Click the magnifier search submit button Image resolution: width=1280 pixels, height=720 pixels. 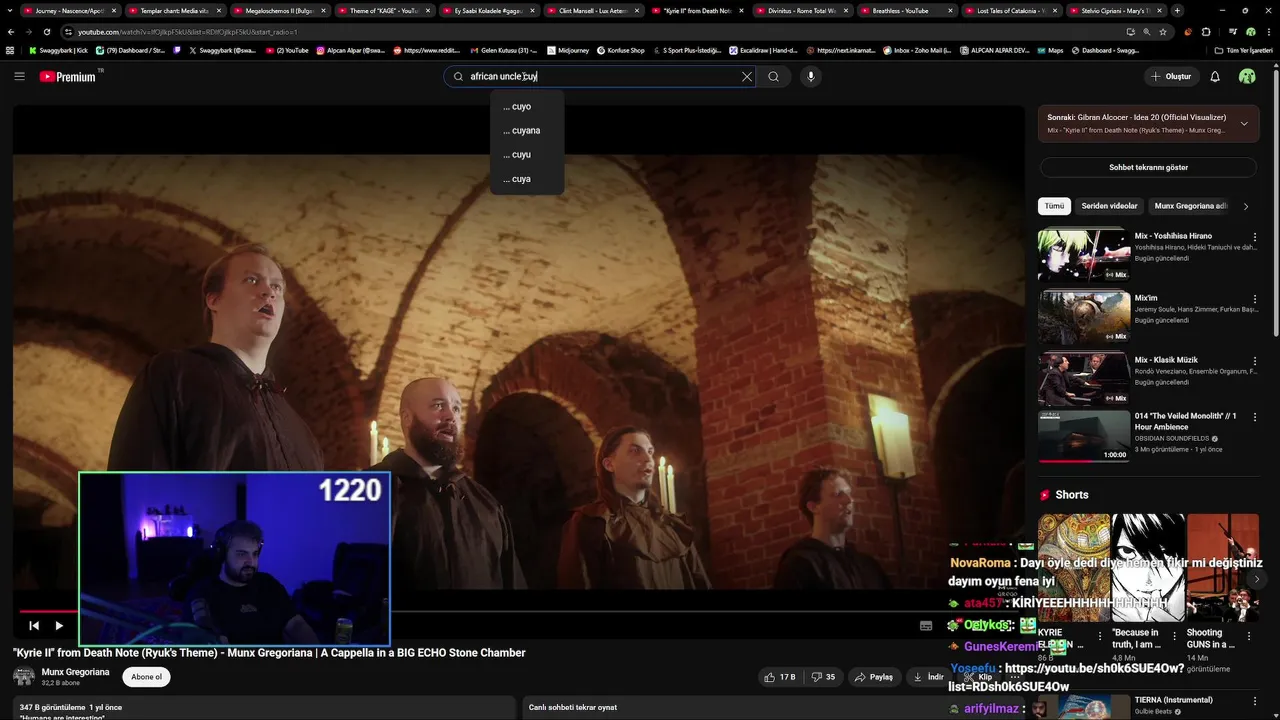[773, 76]
